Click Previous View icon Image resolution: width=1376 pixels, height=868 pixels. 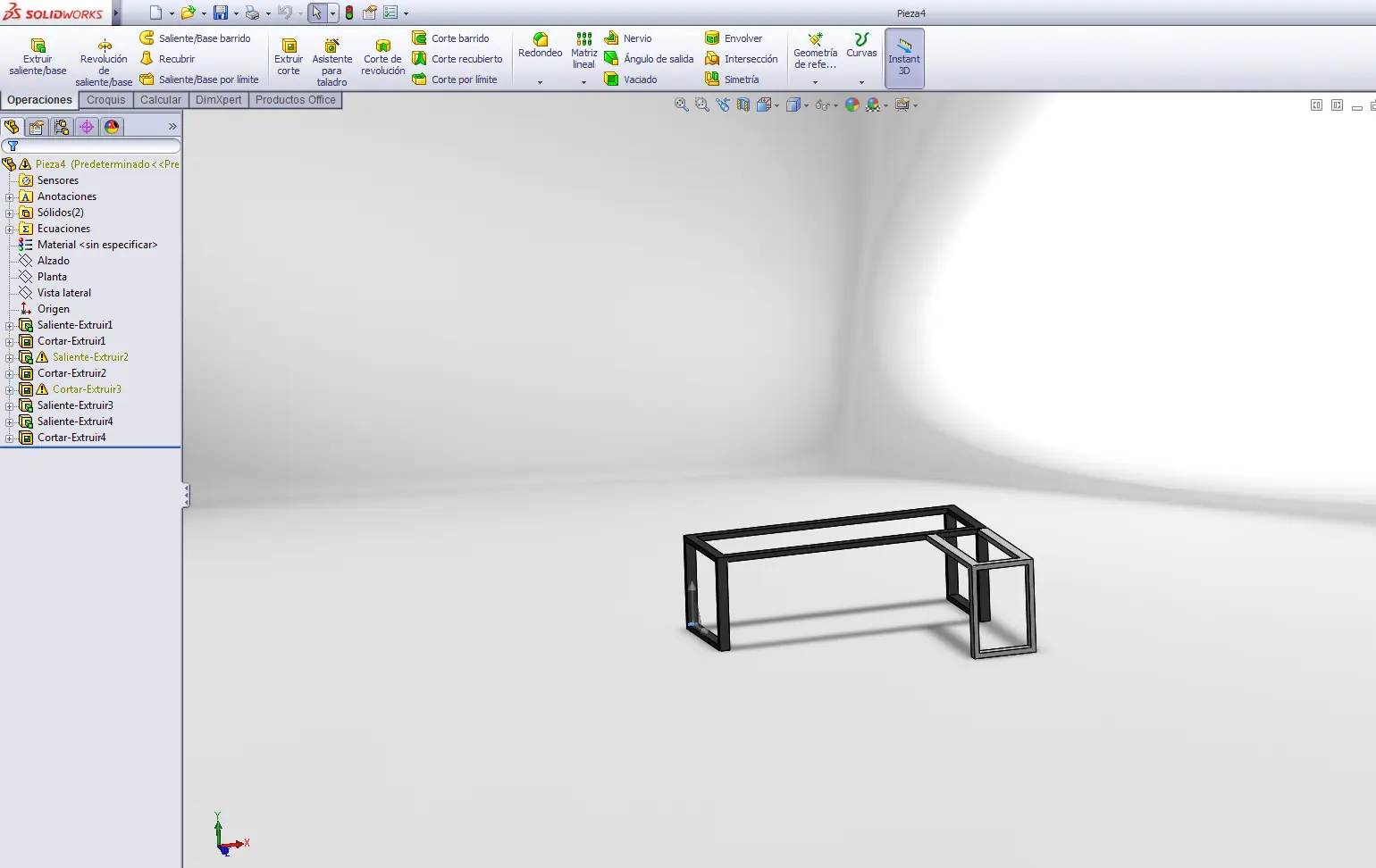click(722, 104)
